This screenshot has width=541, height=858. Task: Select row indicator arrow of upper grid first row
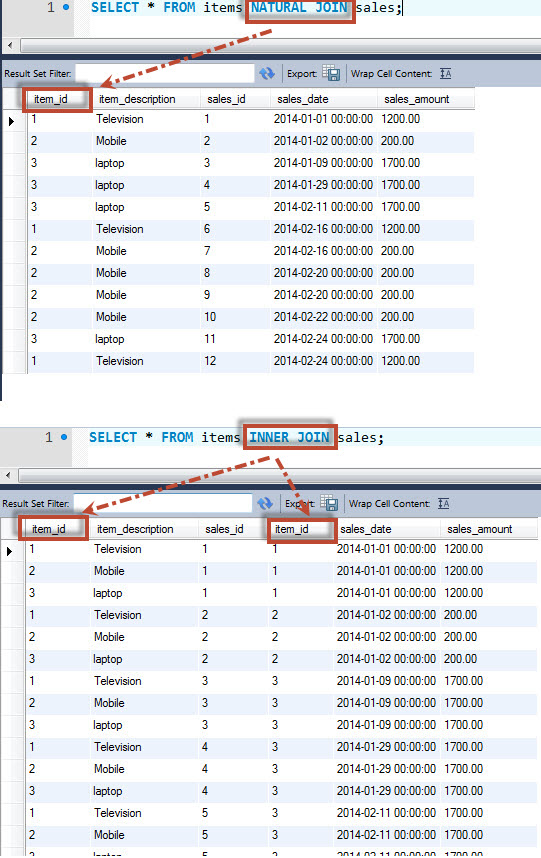click(11, 121)
